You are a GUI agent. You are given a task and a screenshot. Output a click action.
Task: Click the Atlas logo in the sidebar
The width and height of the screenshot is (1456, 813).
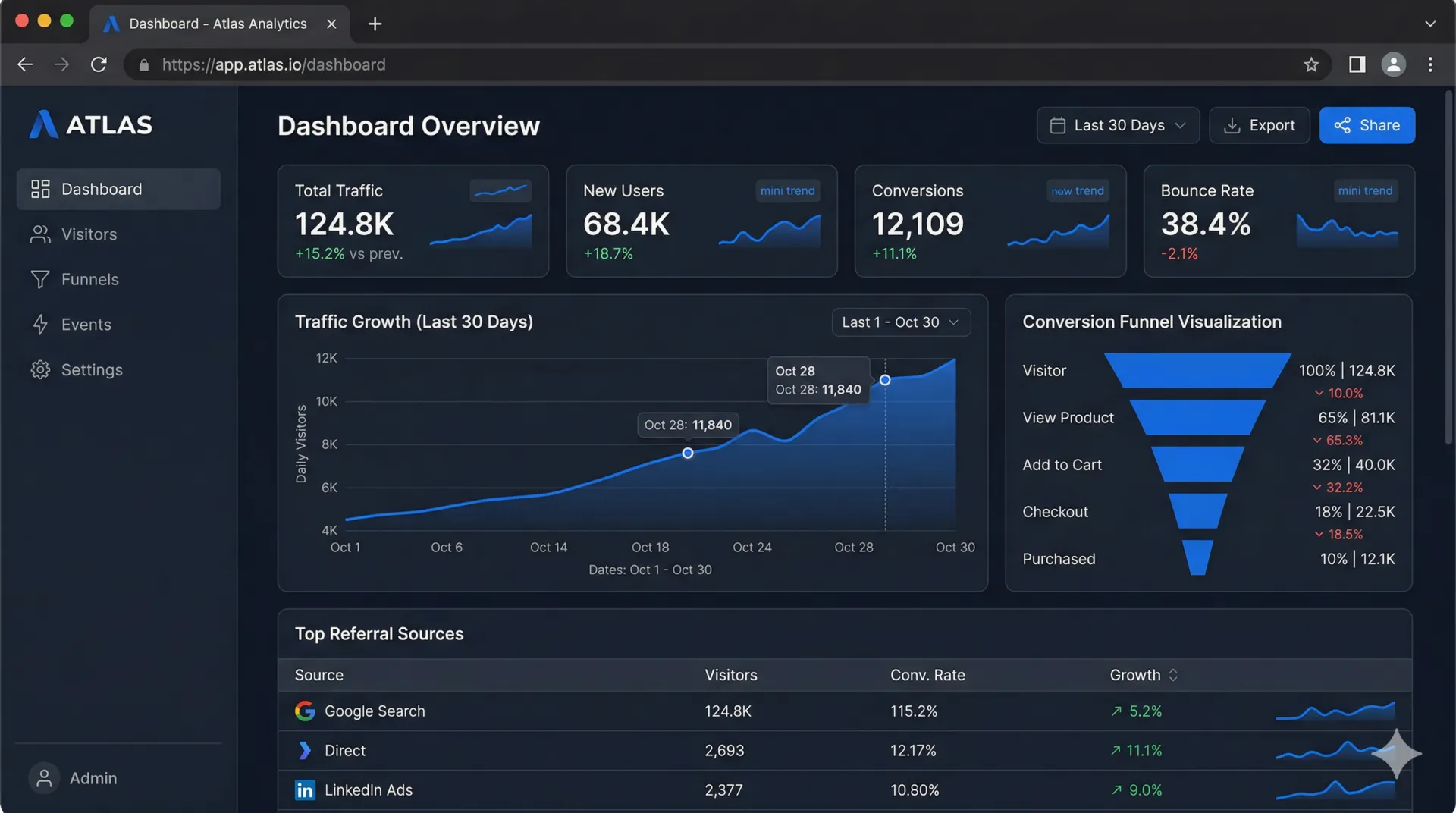43,124
